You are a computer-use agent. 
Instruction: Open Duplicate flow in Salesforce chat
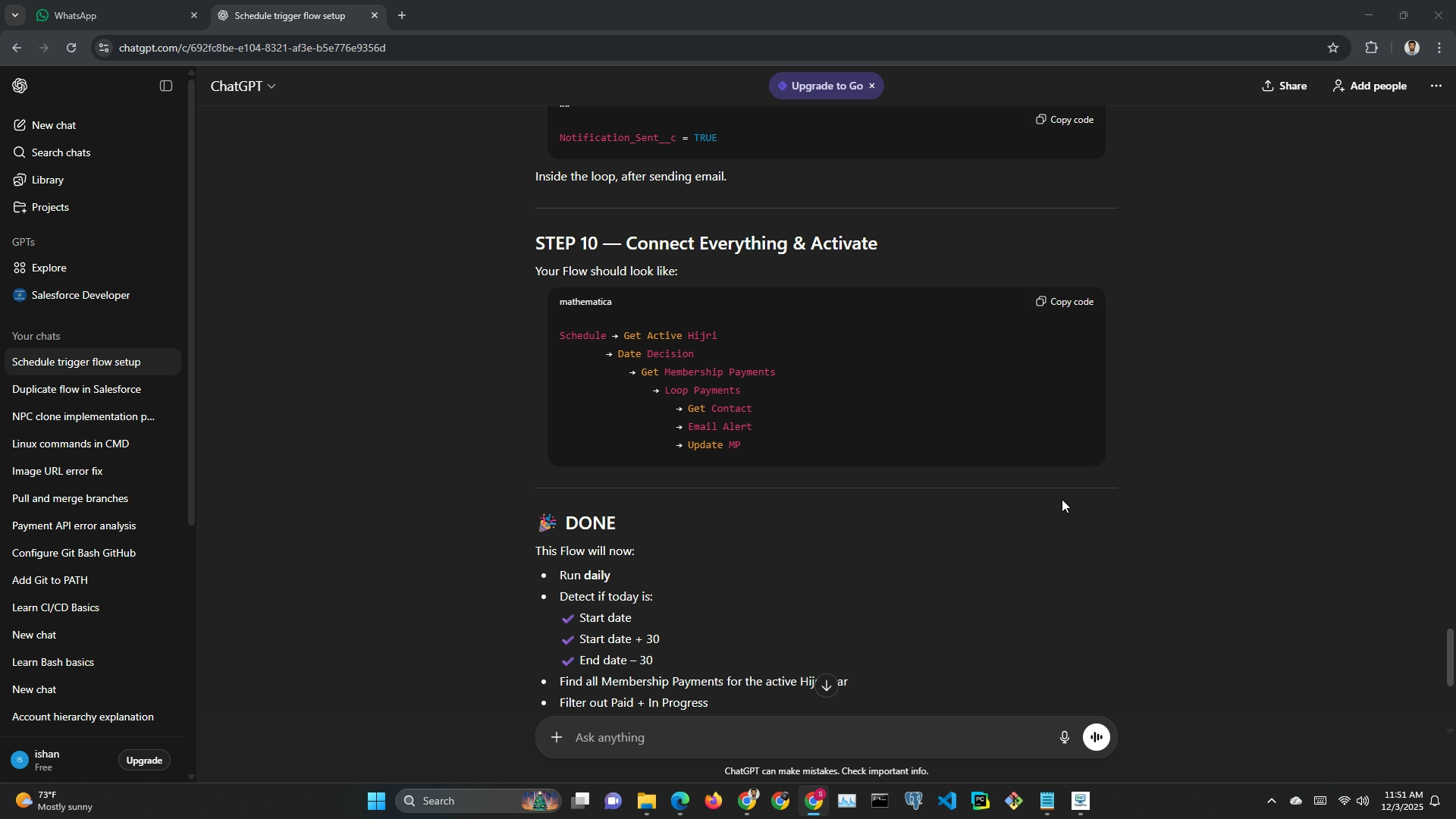[77, 389]
